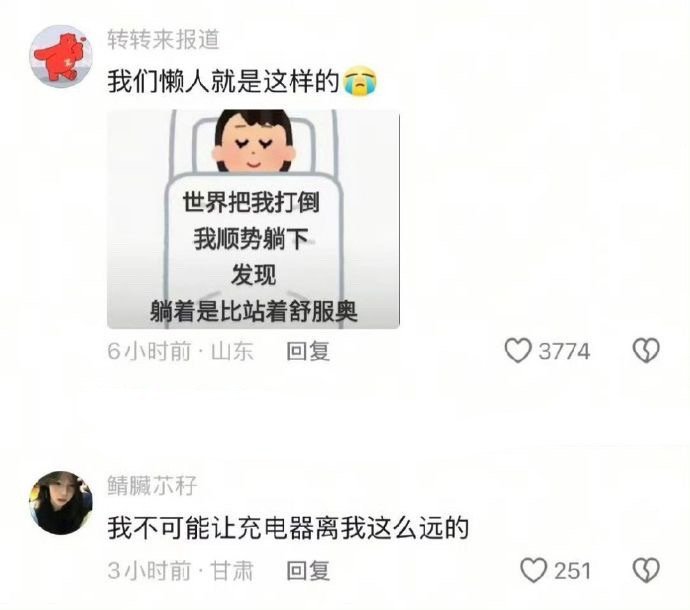Open username 鲭臟尔籽
Image resolution: width=690 pixels, height=610 pixels.
point(152,485)
